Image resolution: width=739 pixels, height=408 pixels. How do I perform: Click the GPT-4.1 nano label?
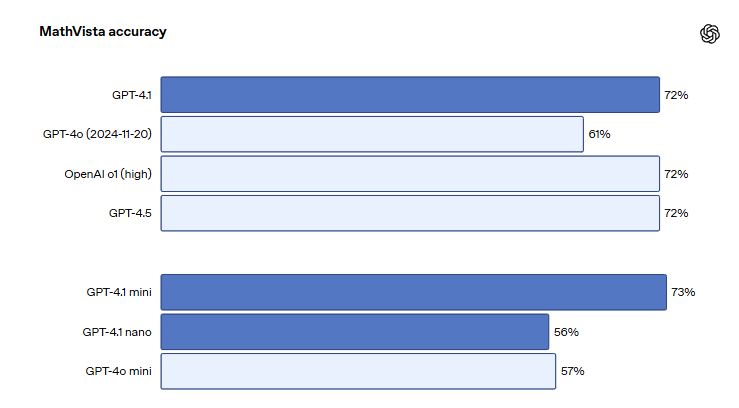point(117,332)
